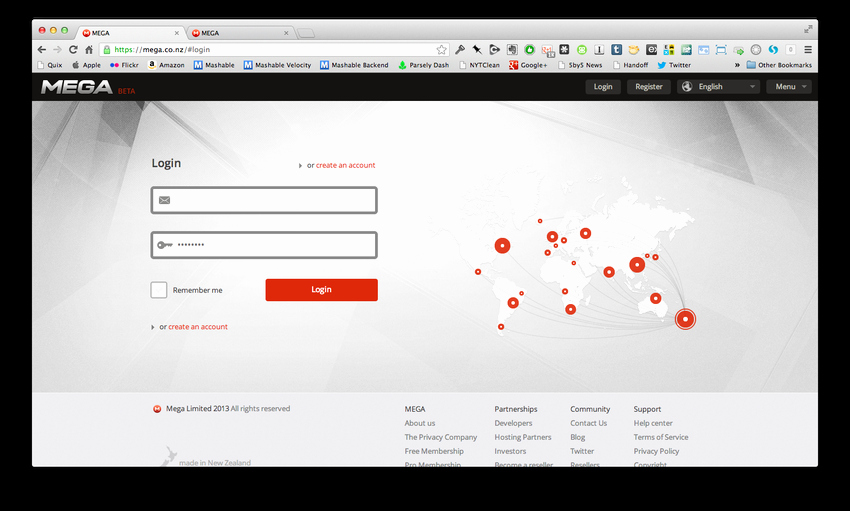Click the Instapaper I extension icon

click(x=599, y=49)
